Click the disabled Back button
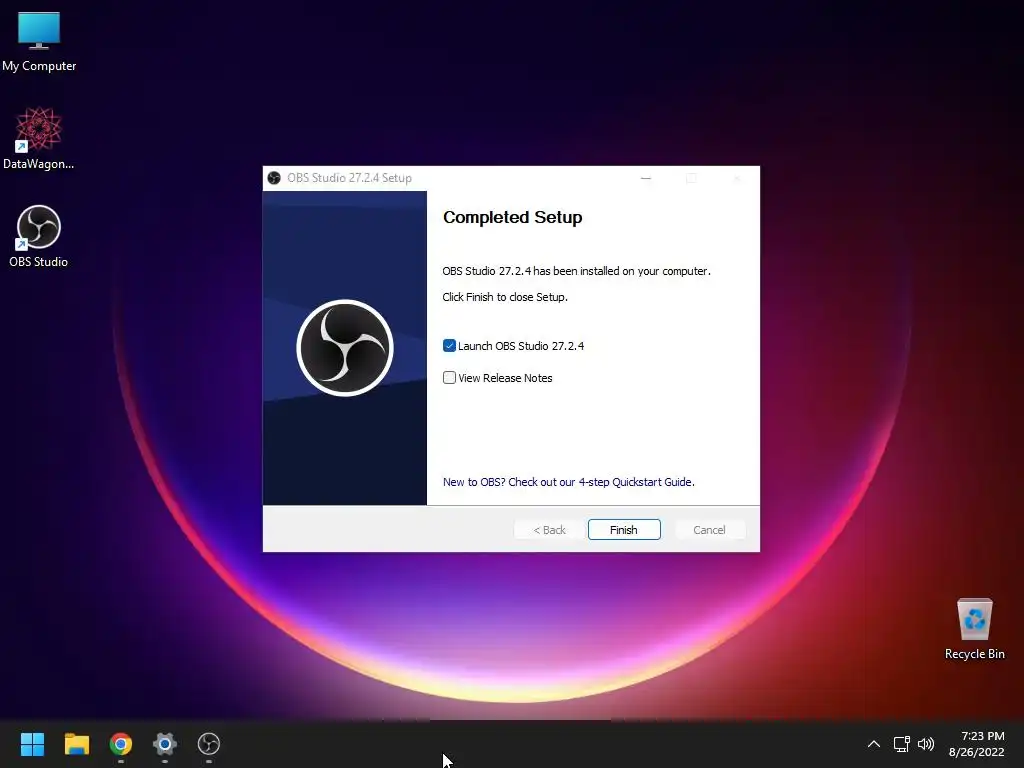The height and width of the screenshot is (768, 1024). [549, 530]
